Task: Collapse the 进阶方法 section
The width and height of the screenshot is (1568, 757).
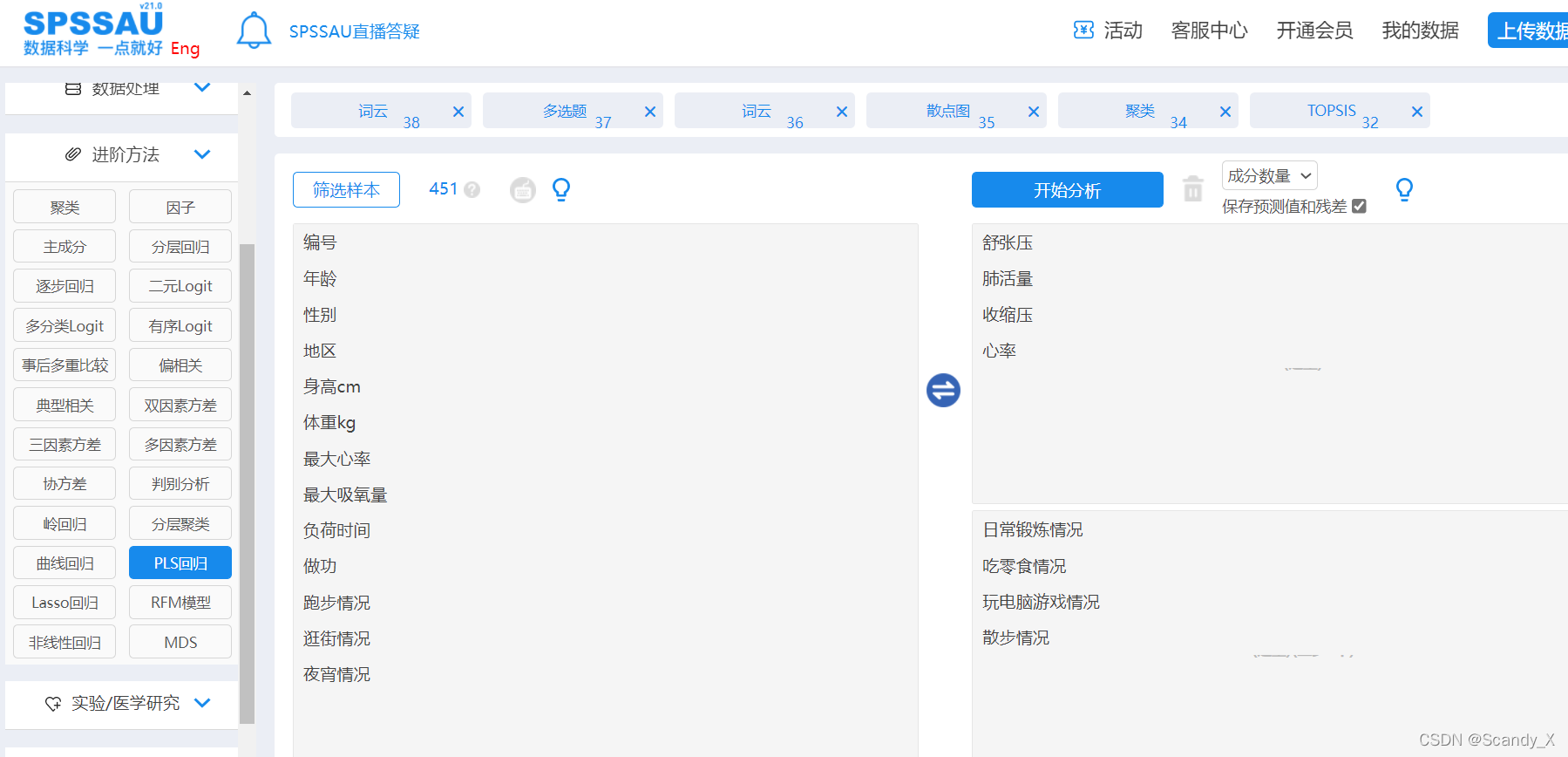Action: click(x=202, y=154)
